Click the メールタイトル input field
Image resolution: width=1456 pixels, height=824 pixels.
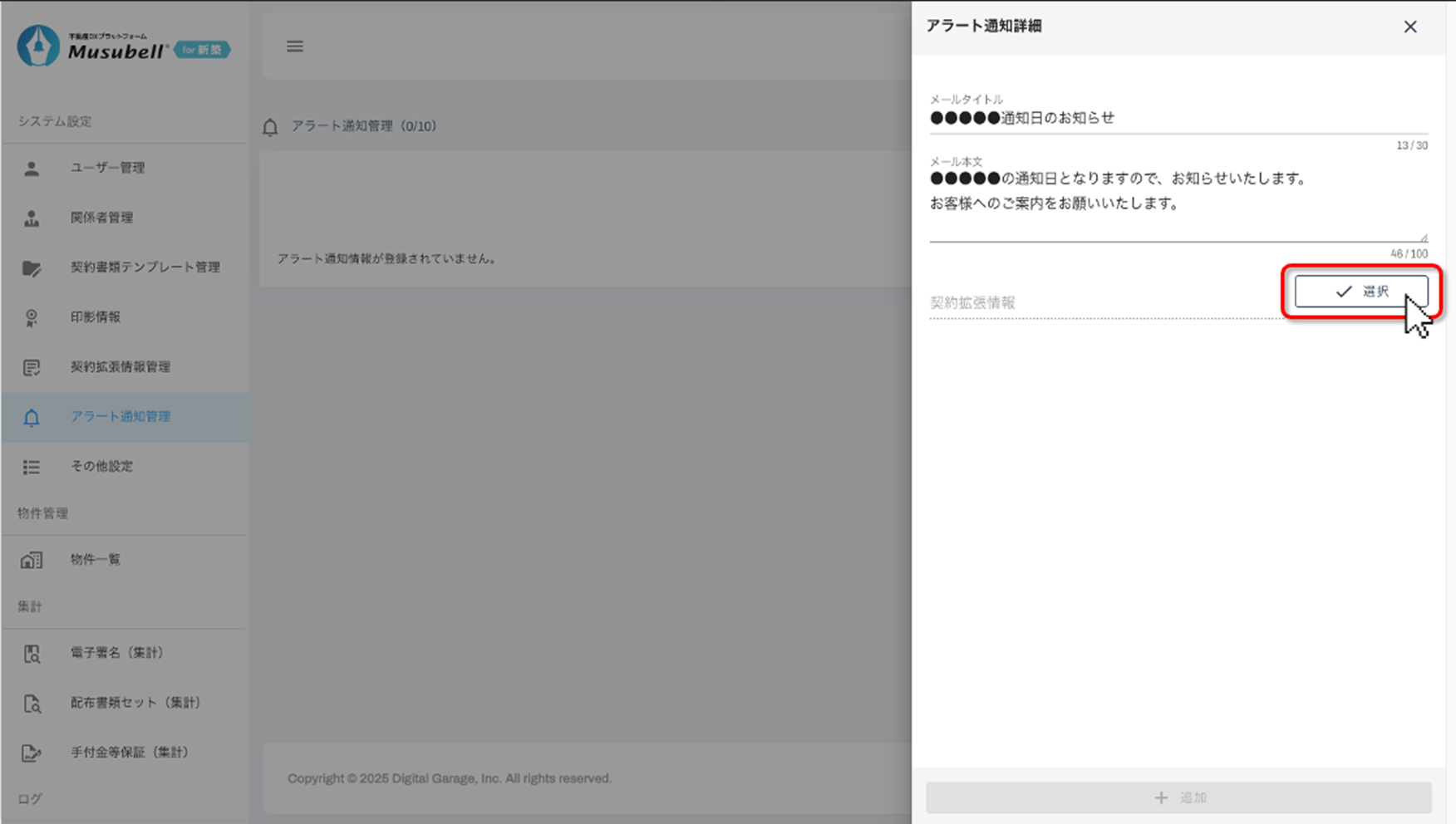pyautogui.click(x=1178, y=118)
